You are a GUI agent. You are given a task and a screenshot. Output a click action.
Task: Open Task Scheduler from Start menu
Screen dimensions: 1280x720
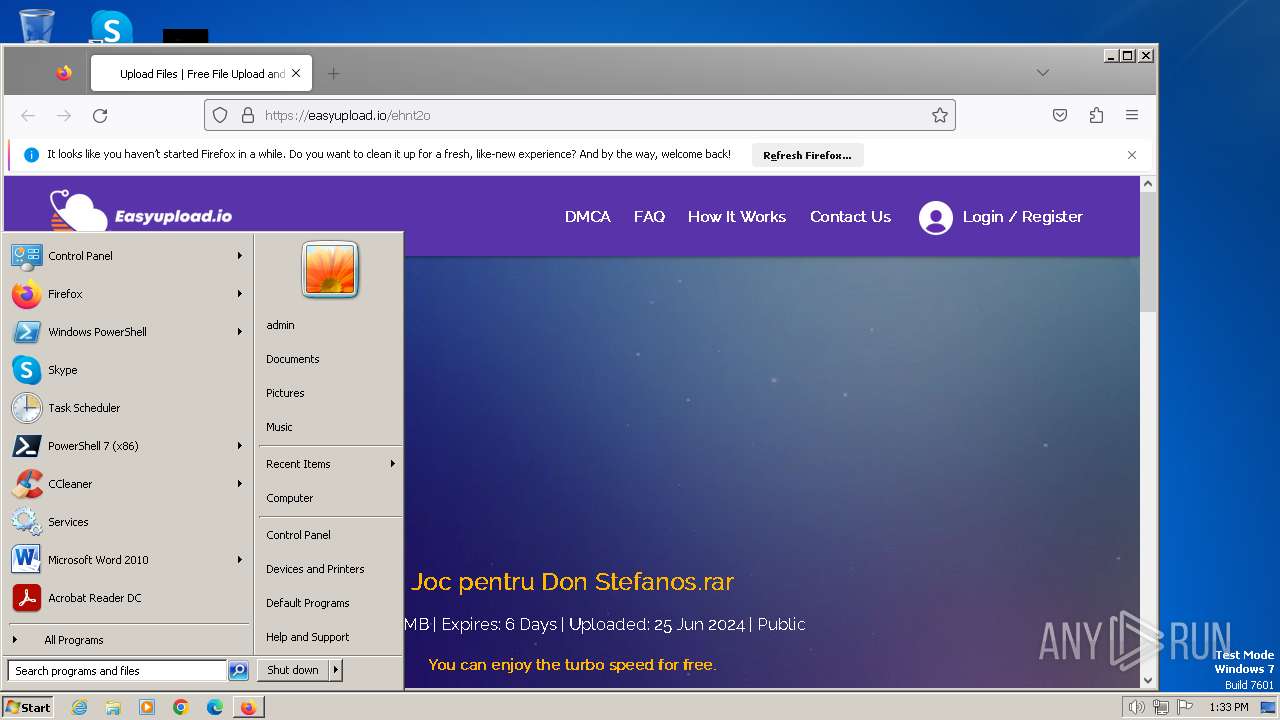click(128, 408)
